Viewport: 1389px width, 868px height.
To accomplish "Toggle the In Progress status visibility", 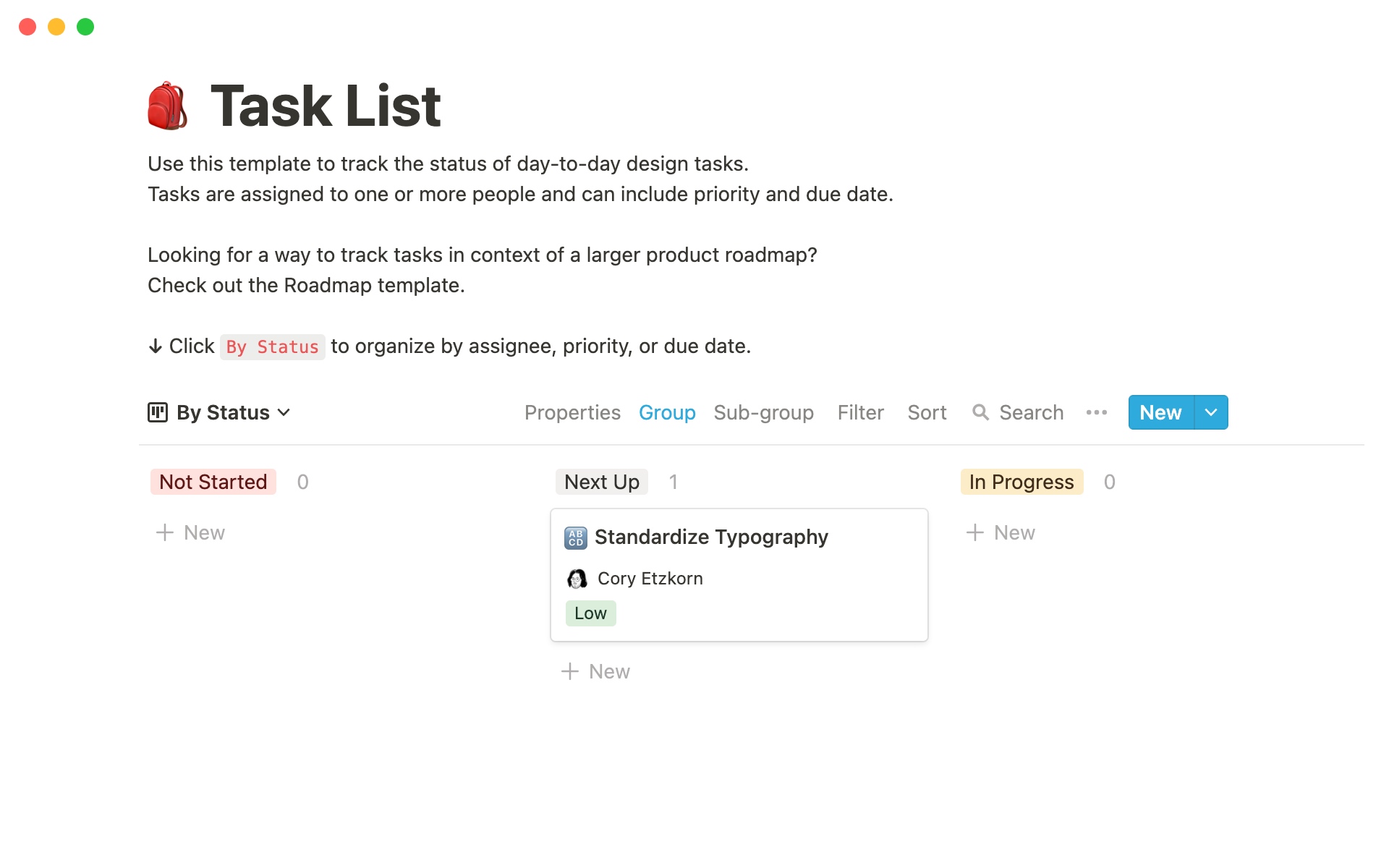I will tap(1020, 482).
